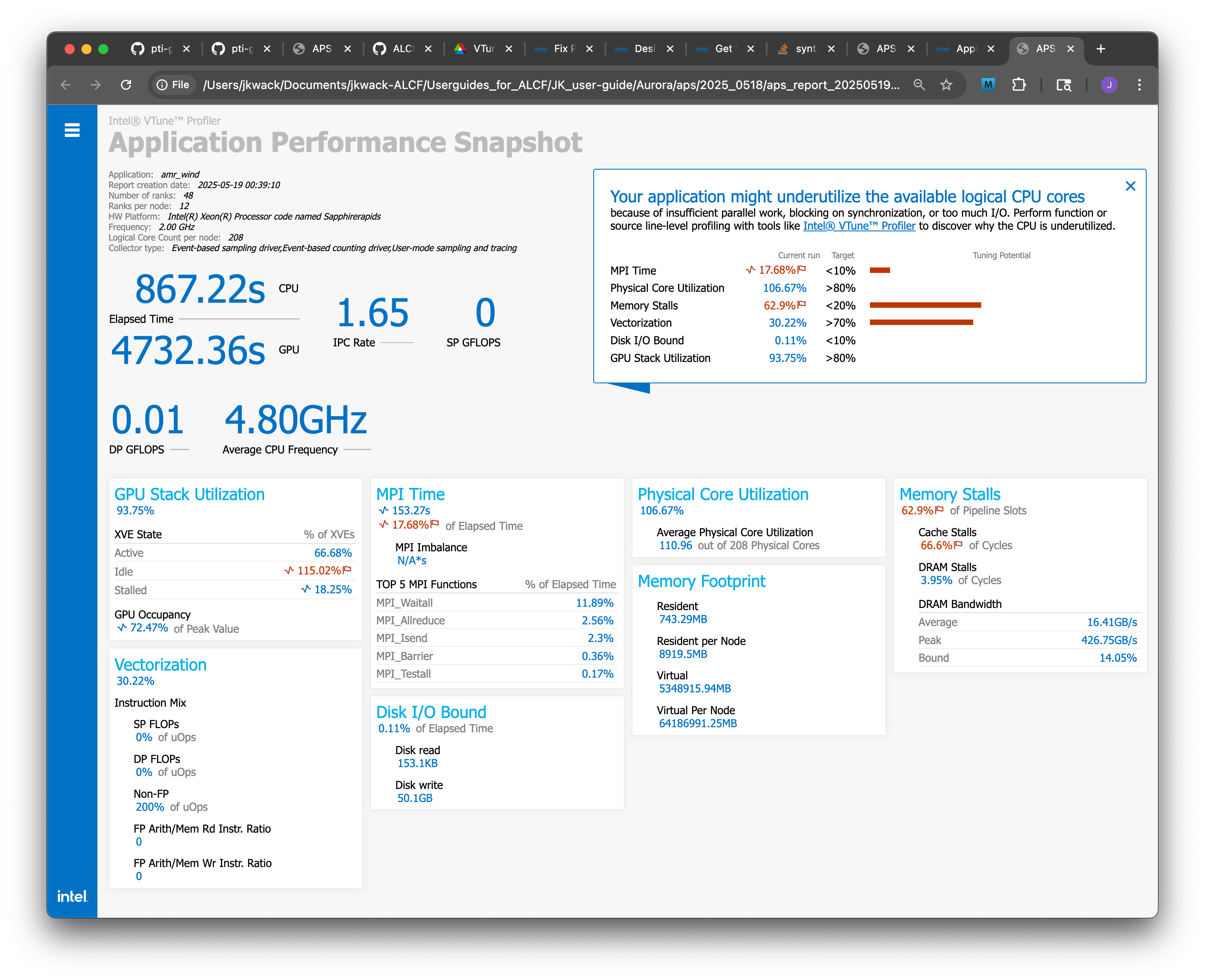Reload the current page

(126, 85)
